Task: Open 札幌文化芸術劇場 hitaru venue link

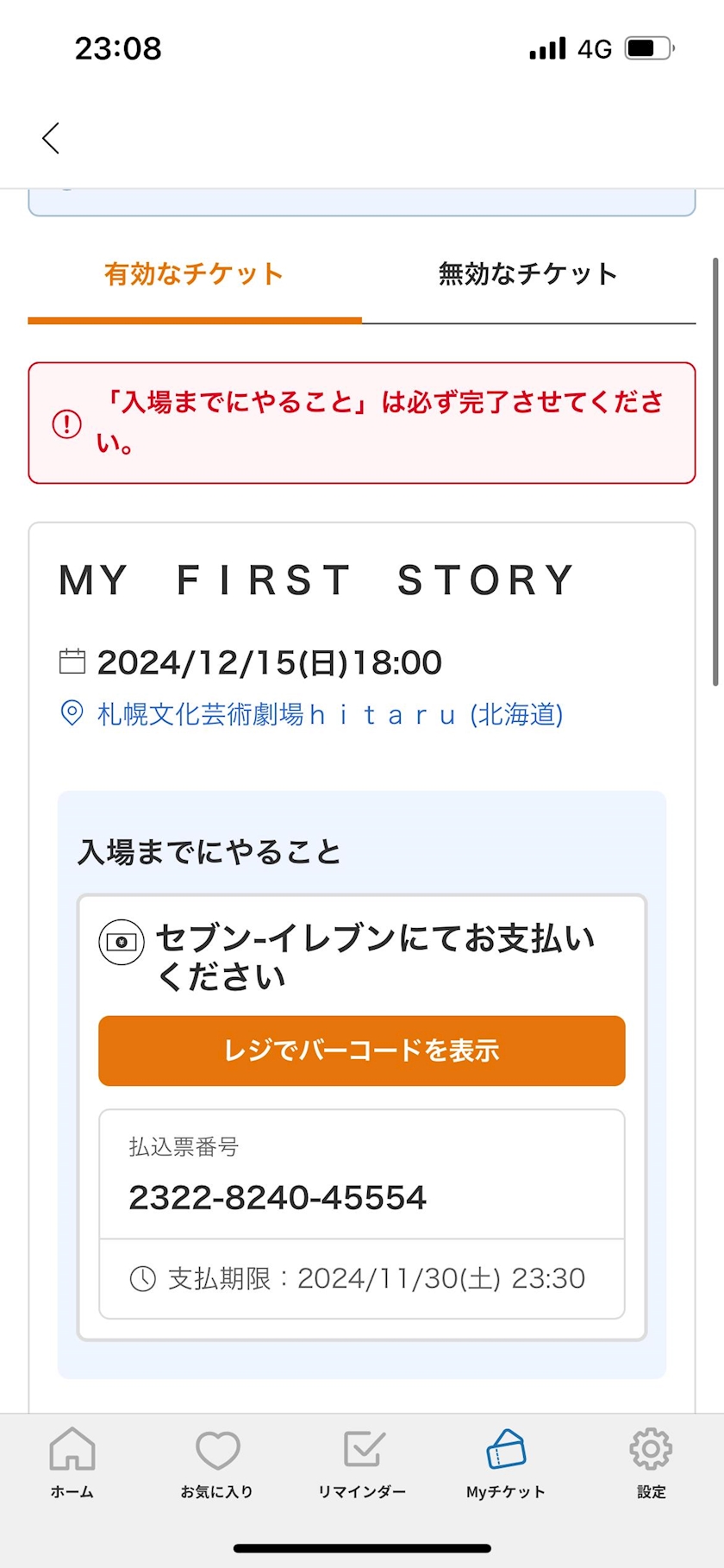Action: click(330, 714)
